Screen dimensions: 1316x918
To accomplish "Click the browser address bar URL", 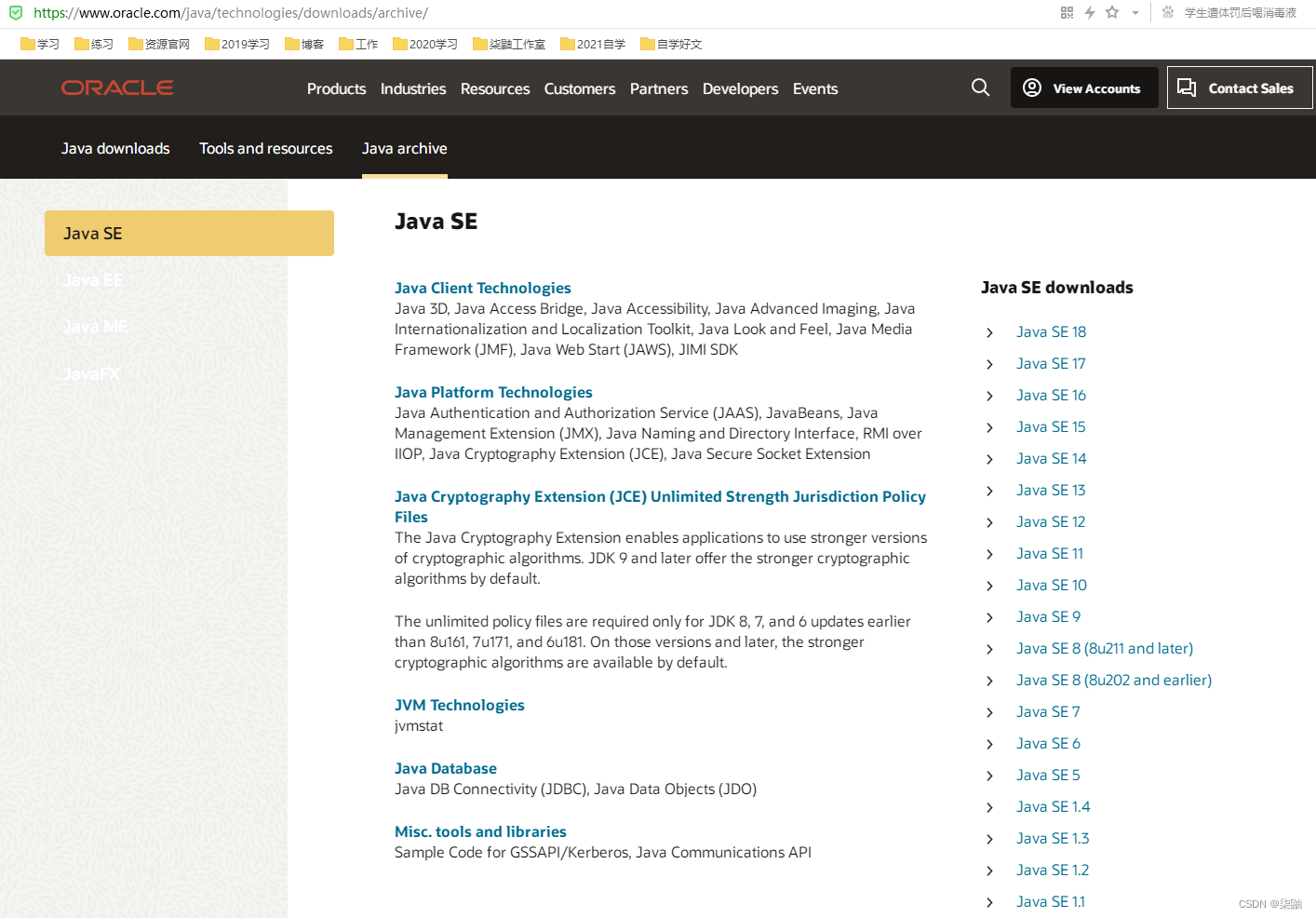I will [231, 13].
